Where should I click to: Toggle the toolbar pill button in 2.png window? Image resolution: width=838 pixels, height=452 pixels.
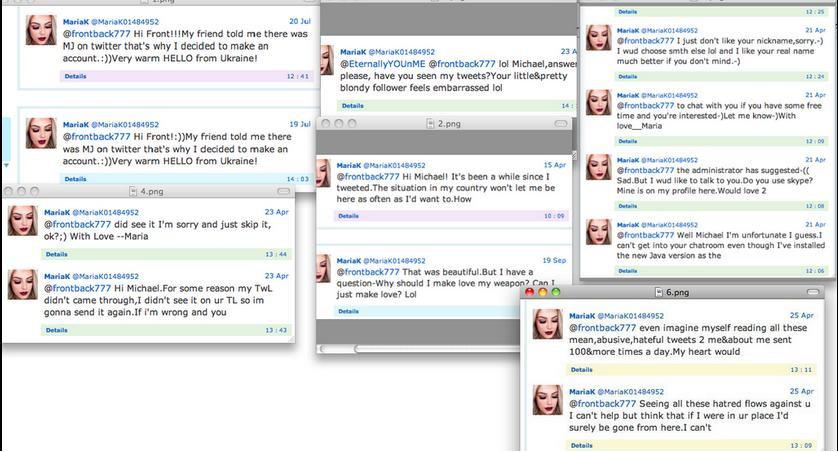(x=561, y=123)
